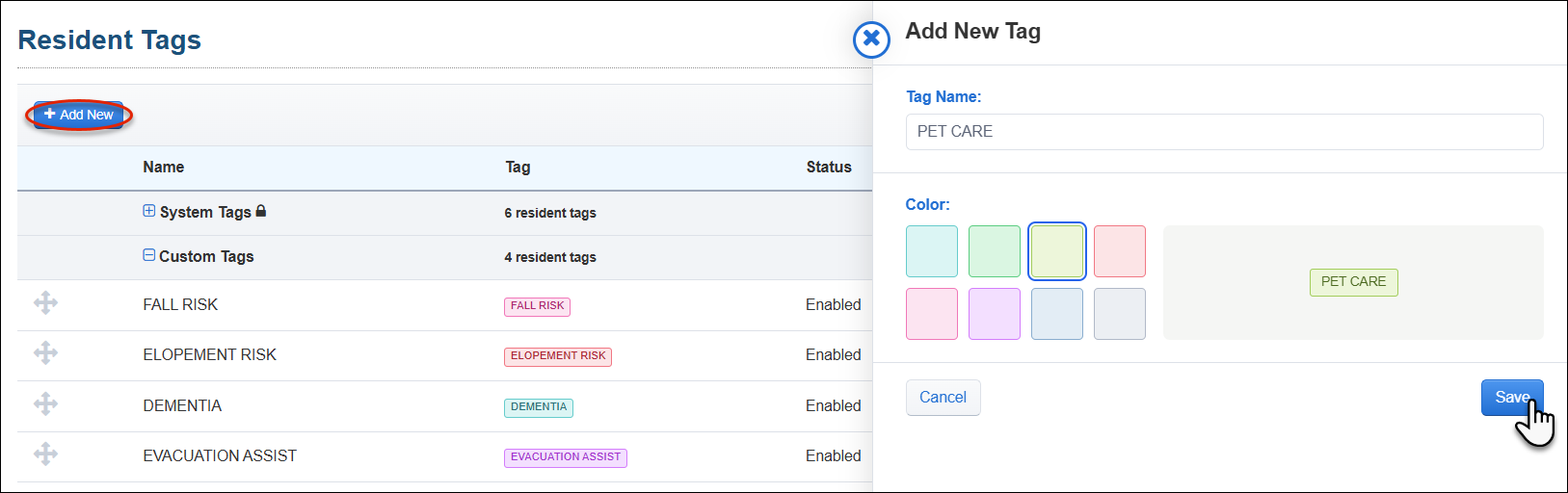Click the Tag Name input field
The height and width of the screenshot is (493, 1568).
[1224, 132]
